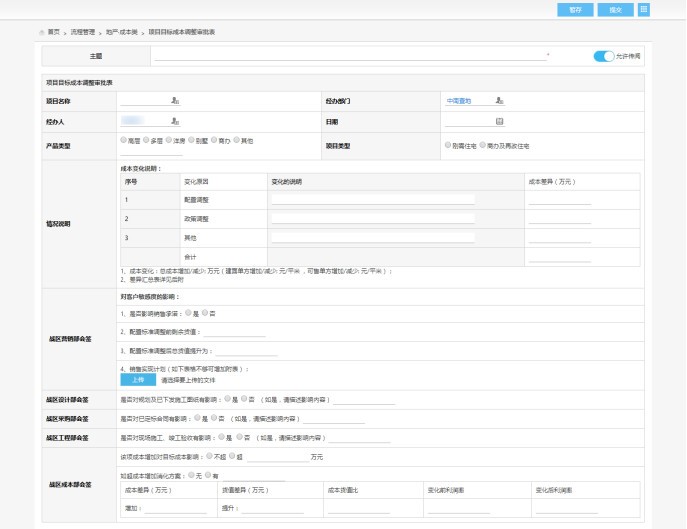
Task: Click the 上传 upload button
Action: [138, 380]
